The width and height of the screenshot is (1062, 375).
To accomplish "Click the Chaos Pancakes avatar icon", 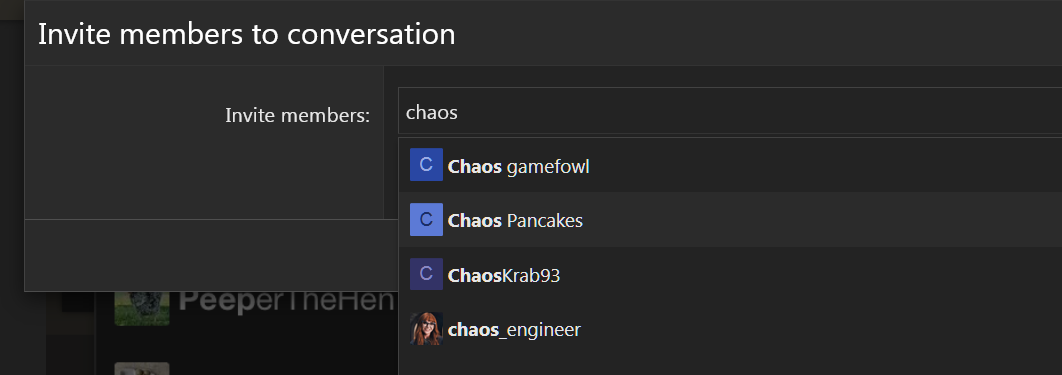I will tap(426, 219).
